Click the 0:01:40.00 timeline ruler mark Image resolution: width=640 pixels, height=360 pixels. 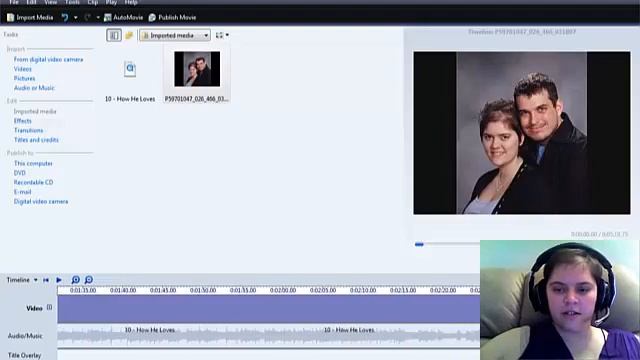click(123, 290)
